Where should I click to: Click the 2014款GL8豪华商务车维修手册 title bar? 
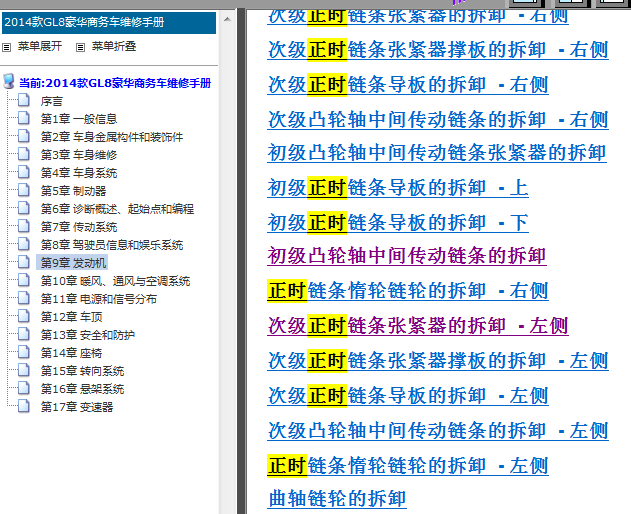pyautogui.click(x=109, y=23)
